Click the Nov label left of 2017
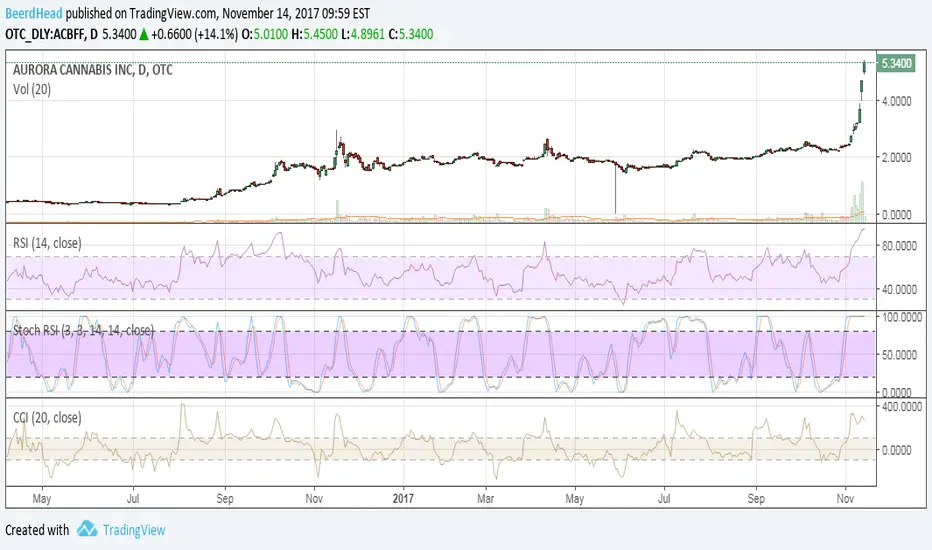The width and height of the screenshot is (932, 550). (314, 498)
